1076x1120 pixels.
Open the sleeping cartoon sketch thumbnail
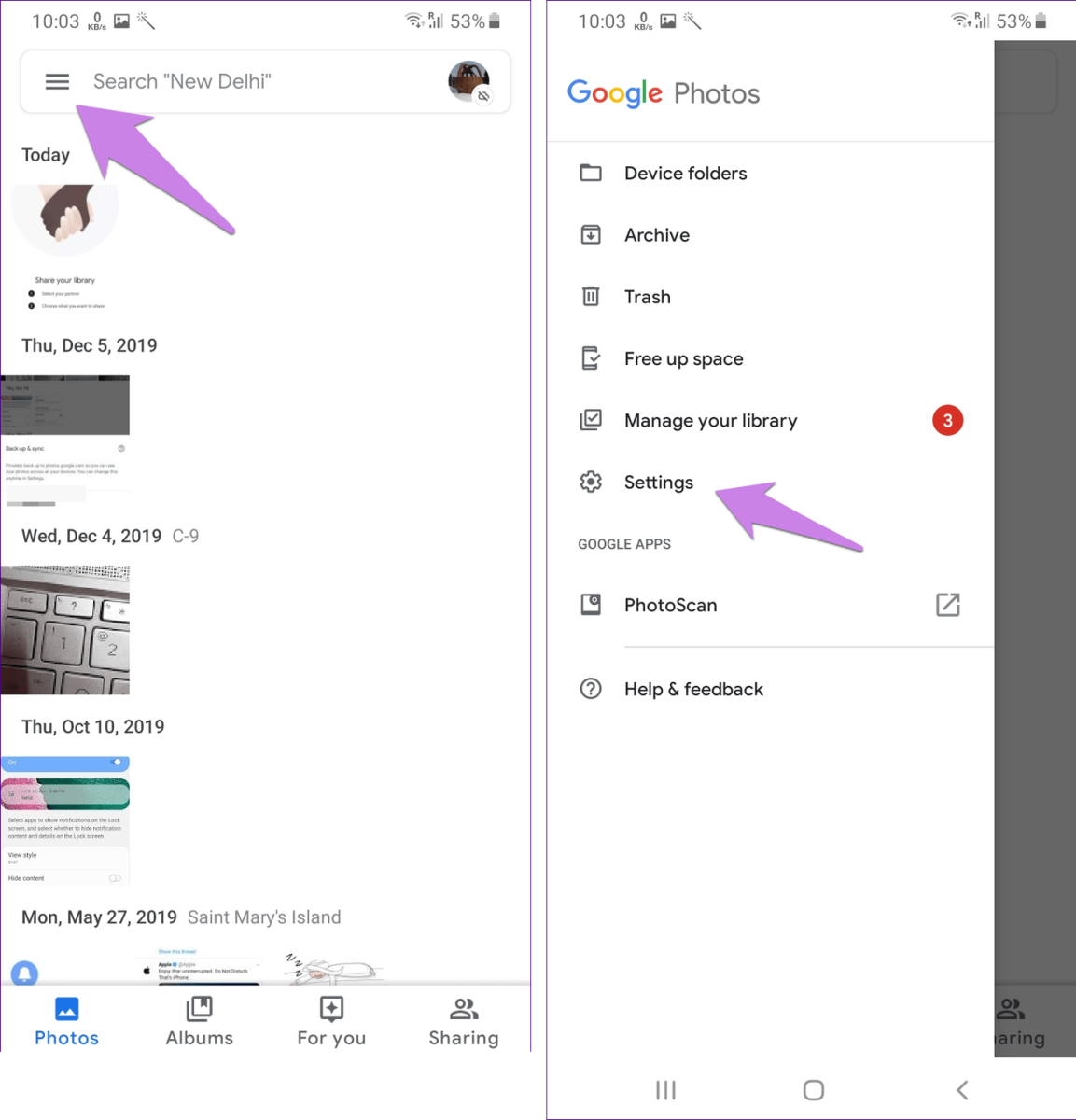click(332, 968)
